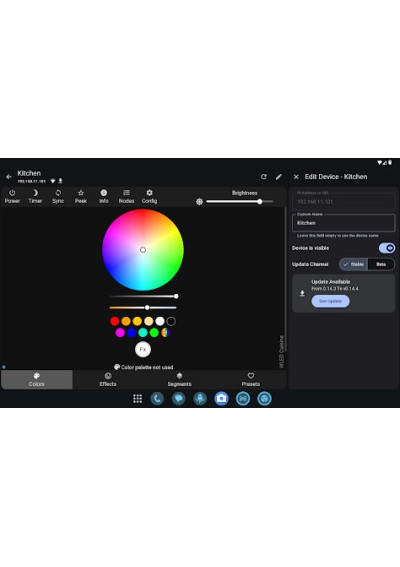Open the Presets tab
This screenshot has width=400, height=567.
[x=251, y=379]
